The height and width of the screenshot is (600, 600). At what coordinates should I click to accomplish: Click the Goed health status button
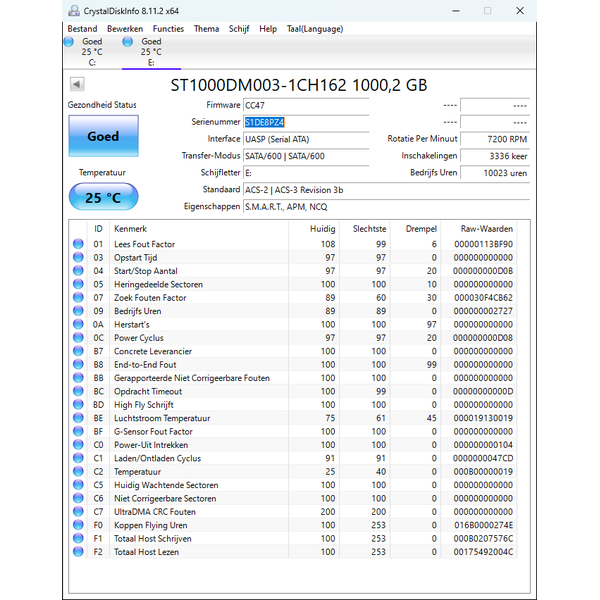click(x=103, y=136)
